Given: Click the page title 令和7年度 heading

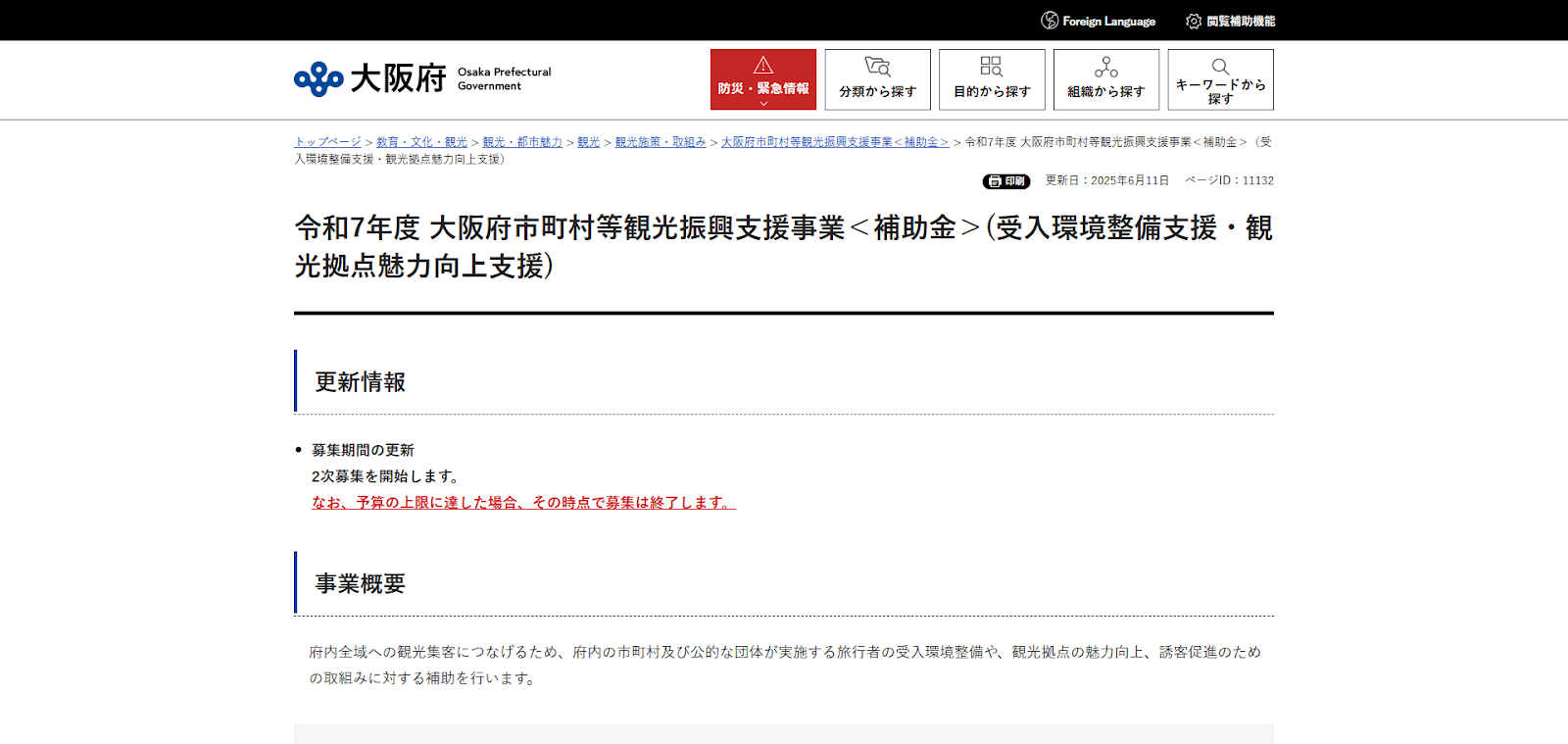Looking at the screenshot, I should pyautogui.click(x=783, y=247).
